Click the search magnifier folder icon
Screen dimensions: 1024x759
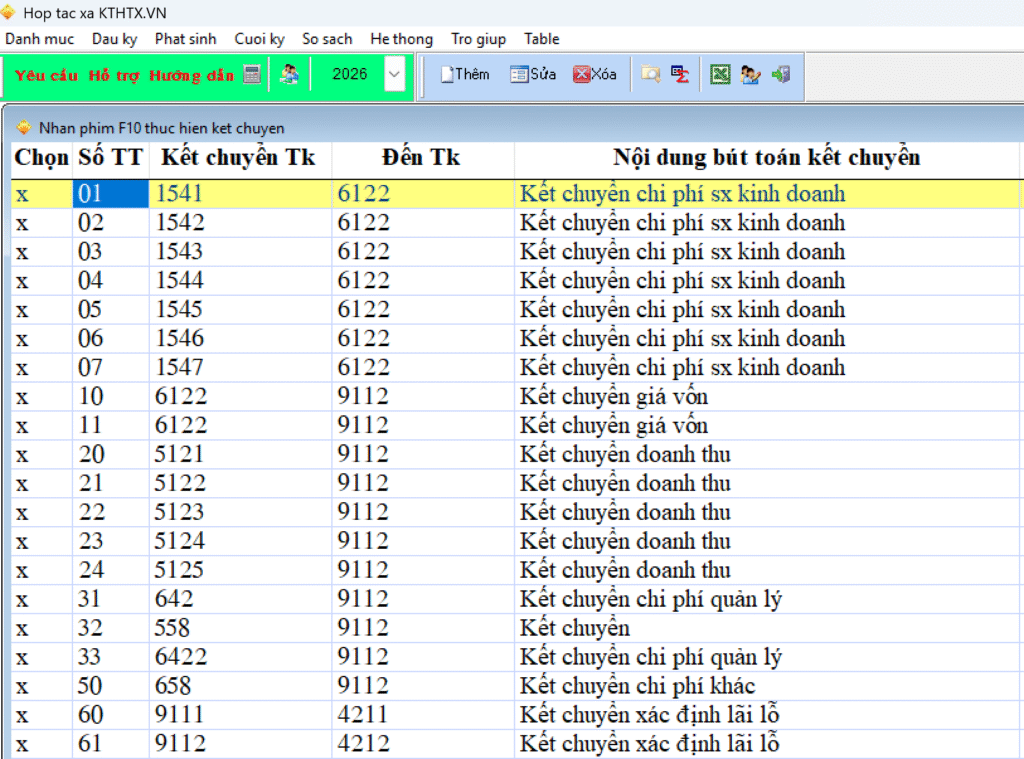pos(651,74)
